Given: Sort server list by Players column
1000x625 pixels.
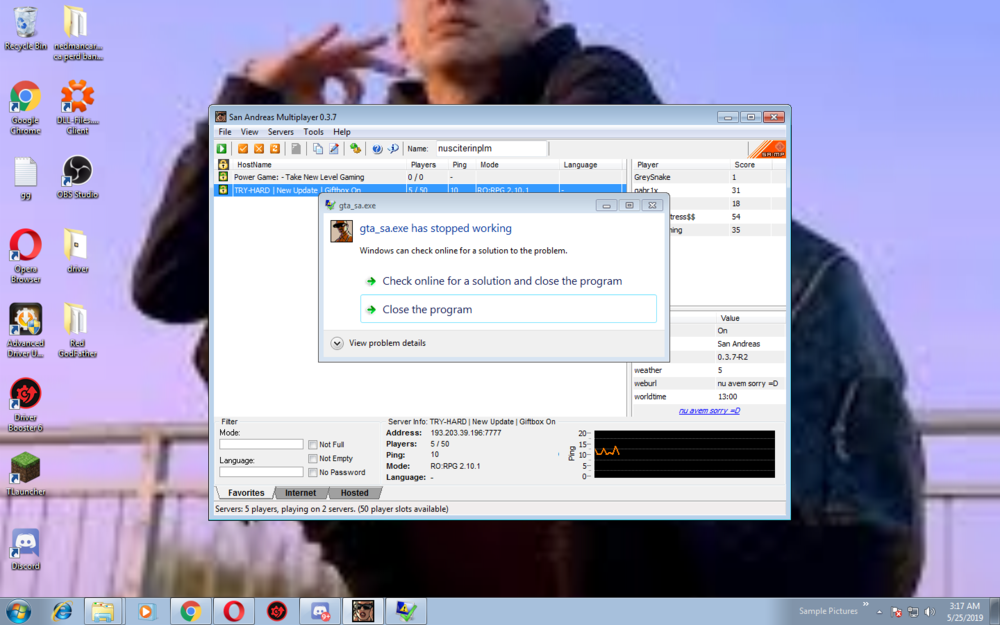Looking at the screenshot, I should (426, 165).
